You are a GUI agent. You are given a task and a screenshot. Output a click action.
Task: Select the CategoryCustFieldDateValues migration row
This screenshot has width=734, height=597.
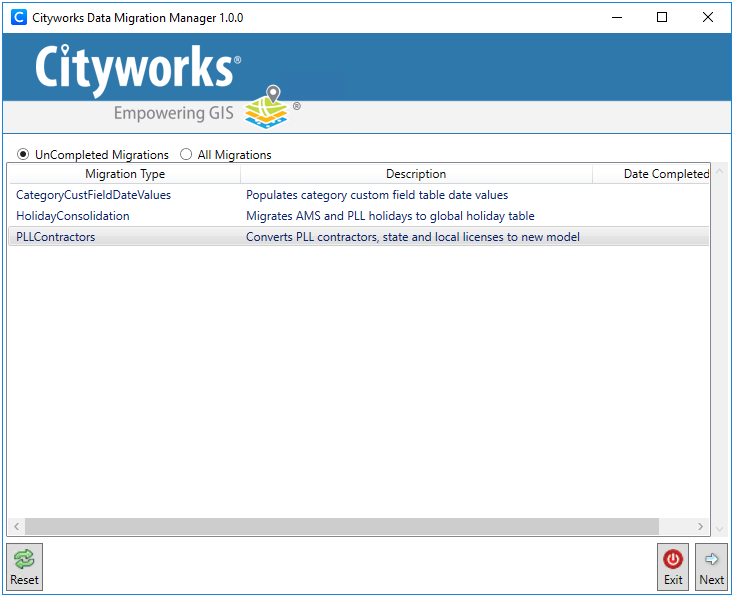(93, 195)
